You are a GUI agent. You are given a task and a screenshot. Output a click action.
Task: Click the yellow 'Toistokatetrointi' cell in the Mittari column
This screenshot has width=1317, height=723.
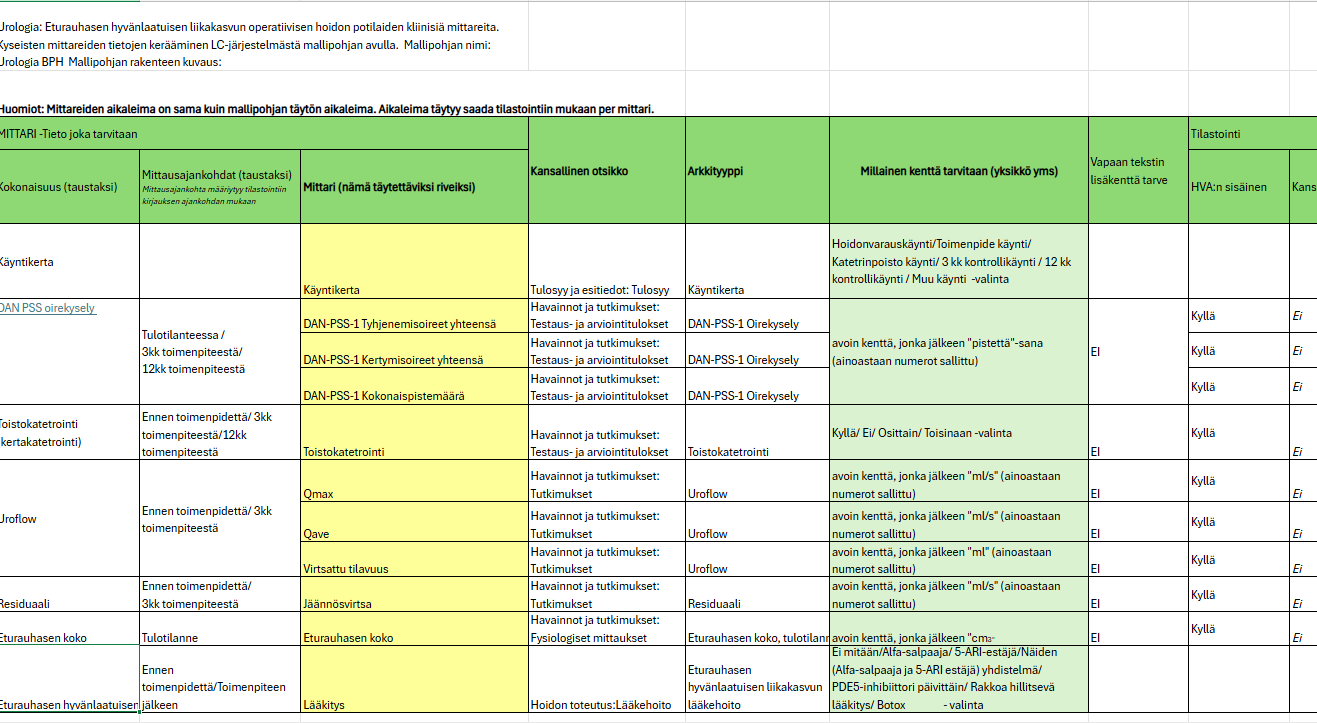coord(414,432)
